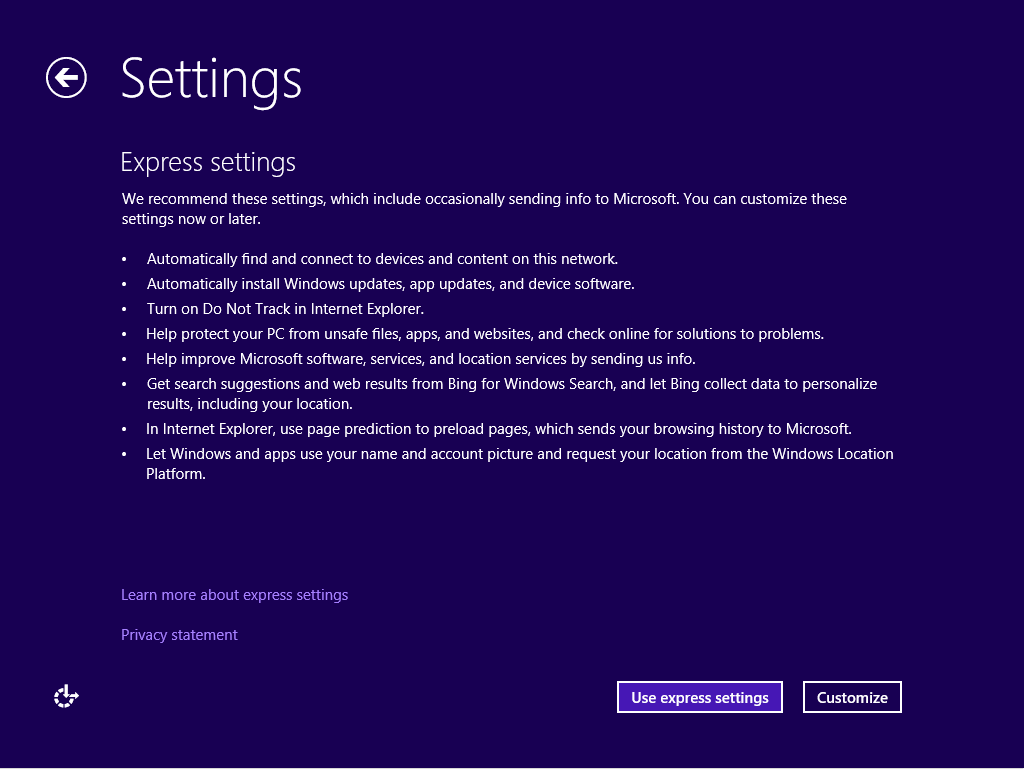Image resolution: width=1024 pixels, height=769 pixels.
Task: Select the 'Help improve Microsoft software' item
Action: (x=420, y=359)
